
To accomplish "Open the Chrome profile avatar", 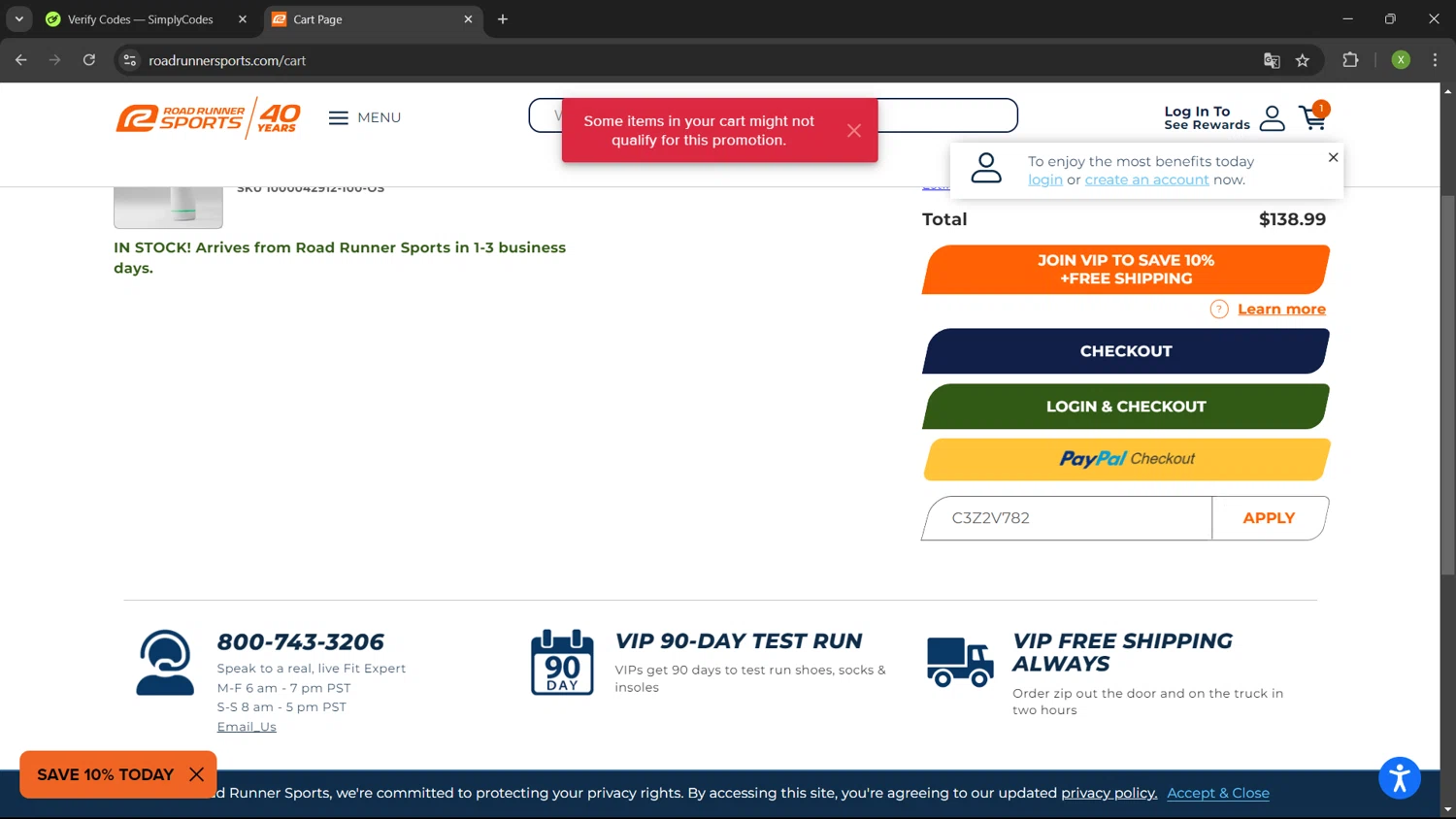I will click(1401, 60).
